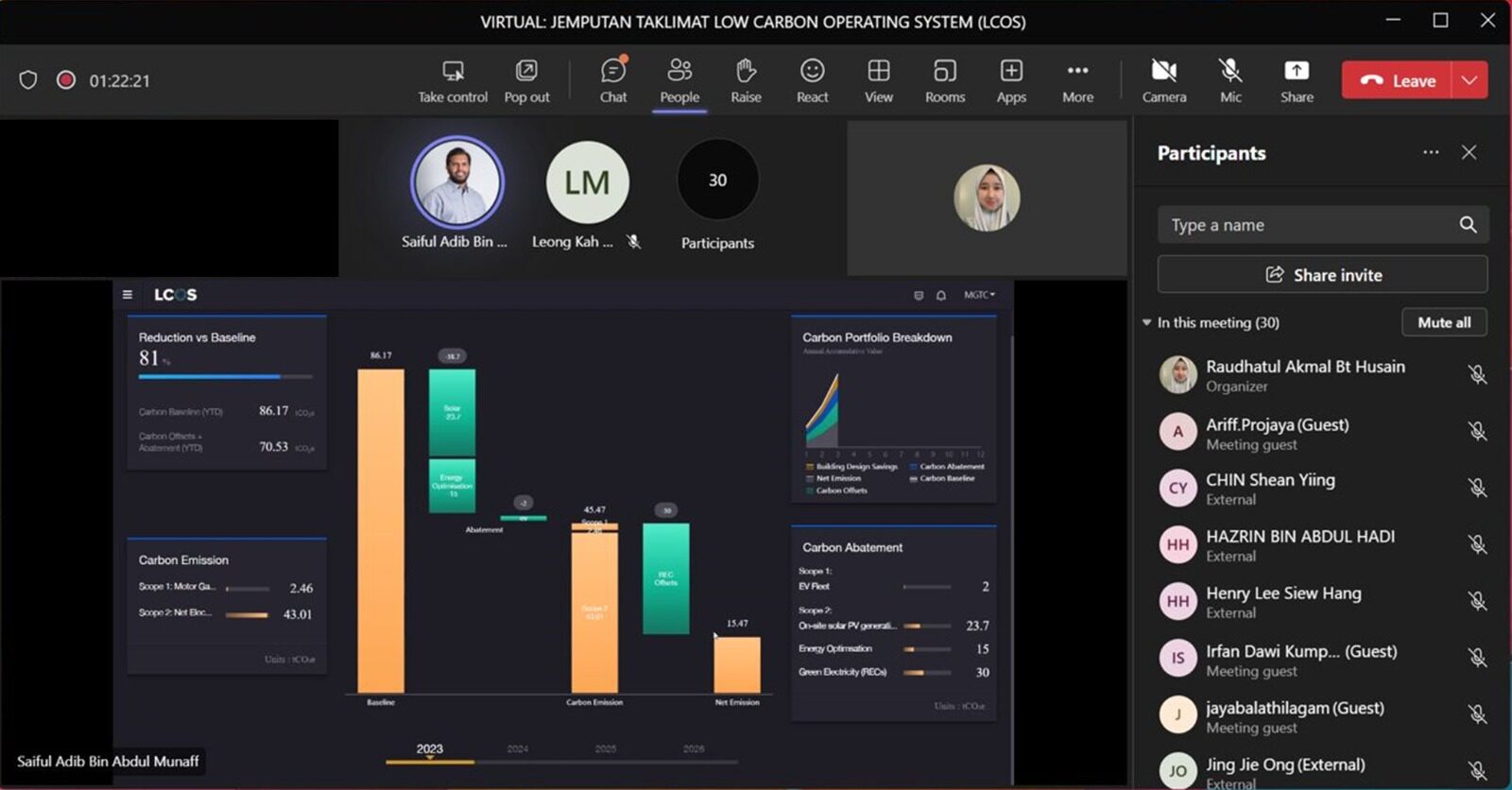Click the green REC Offsets bar
1512x790 pixels.
666,578
